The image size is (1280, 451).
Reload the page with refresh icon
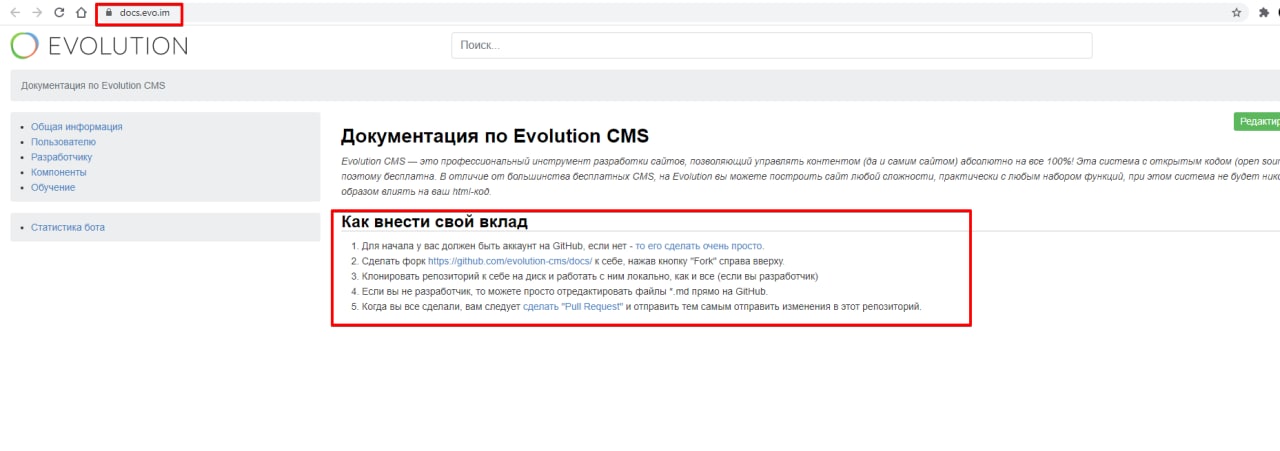(x=59, y=13)
